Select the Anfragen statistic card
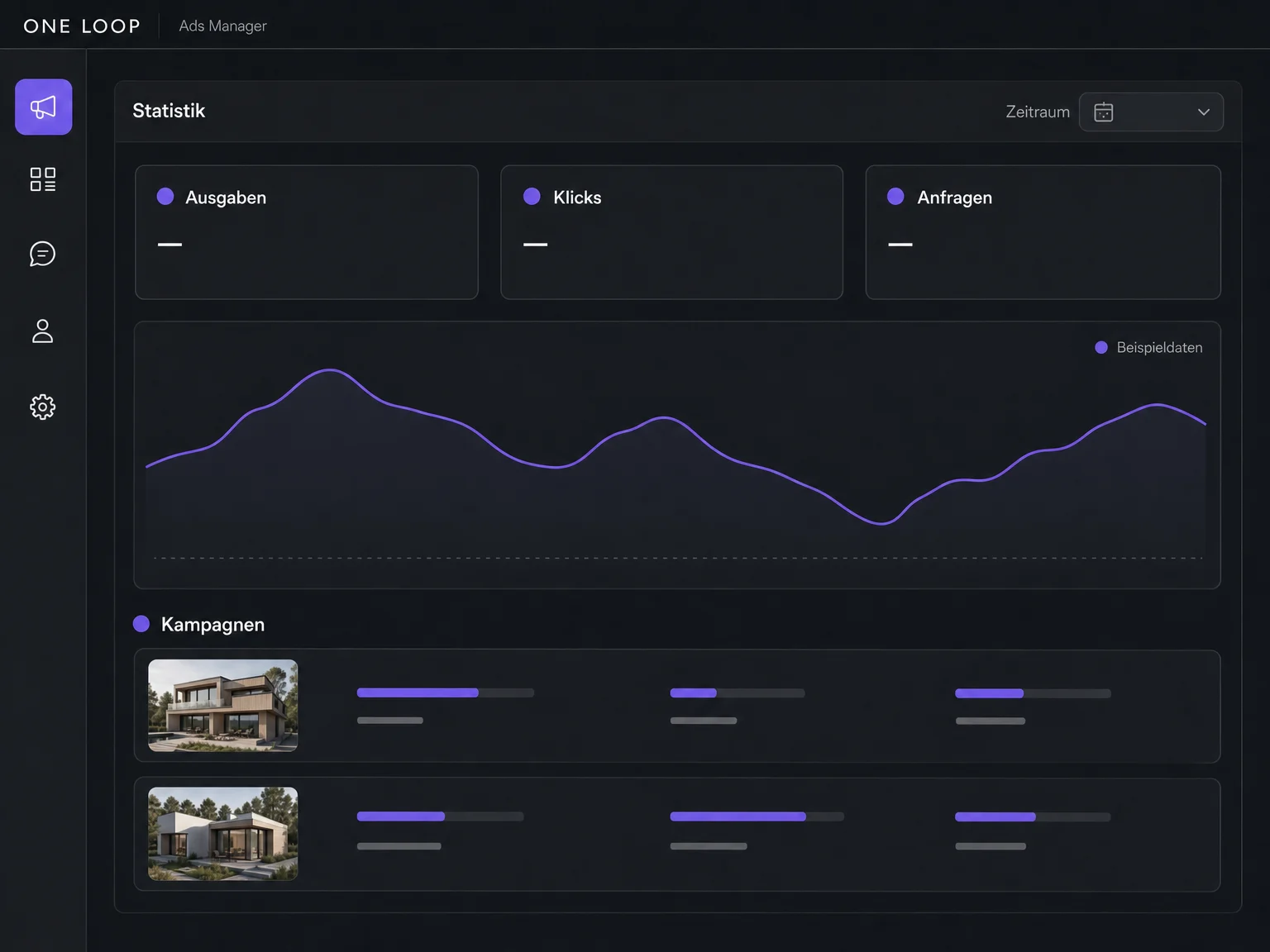The image size is (1270, 952). tap(1043, 232)
